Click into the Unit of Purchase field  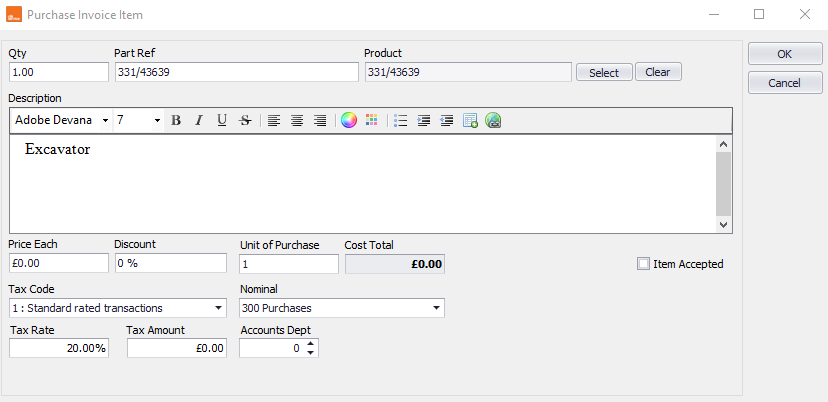click(289, 264)
